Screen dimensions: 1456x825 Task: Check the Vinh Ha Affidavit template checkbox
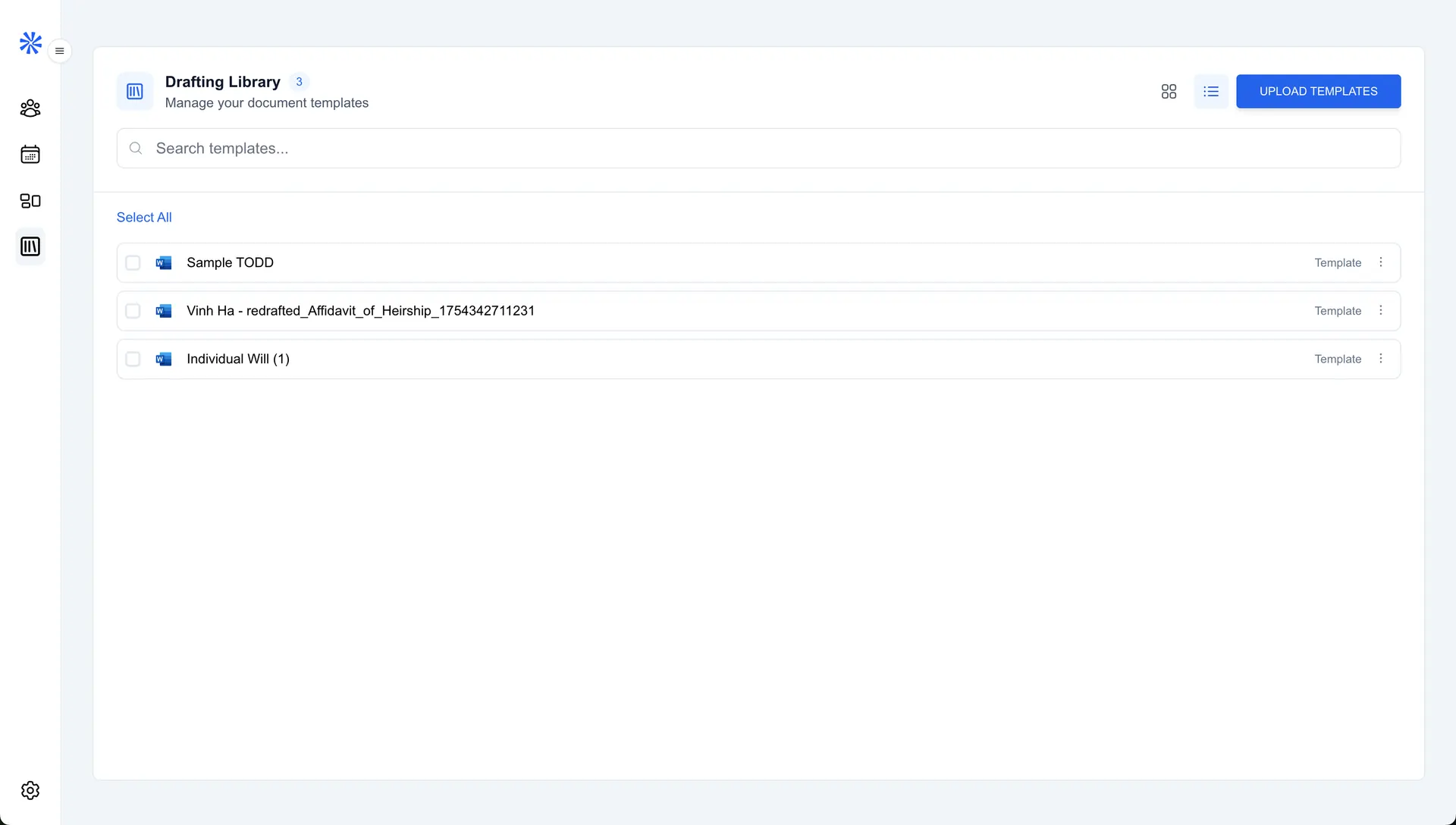coord(133,311)
